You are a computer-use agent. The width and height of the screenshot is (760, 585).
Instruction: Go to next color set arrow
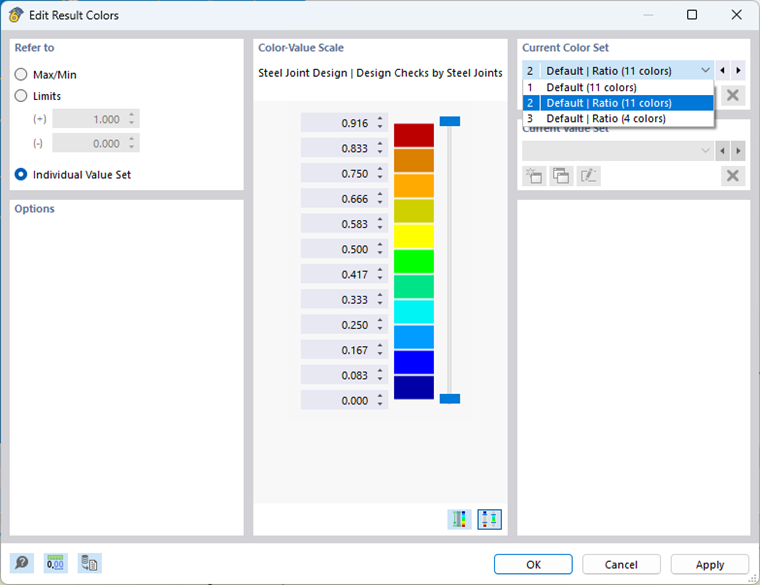point(738,71)
